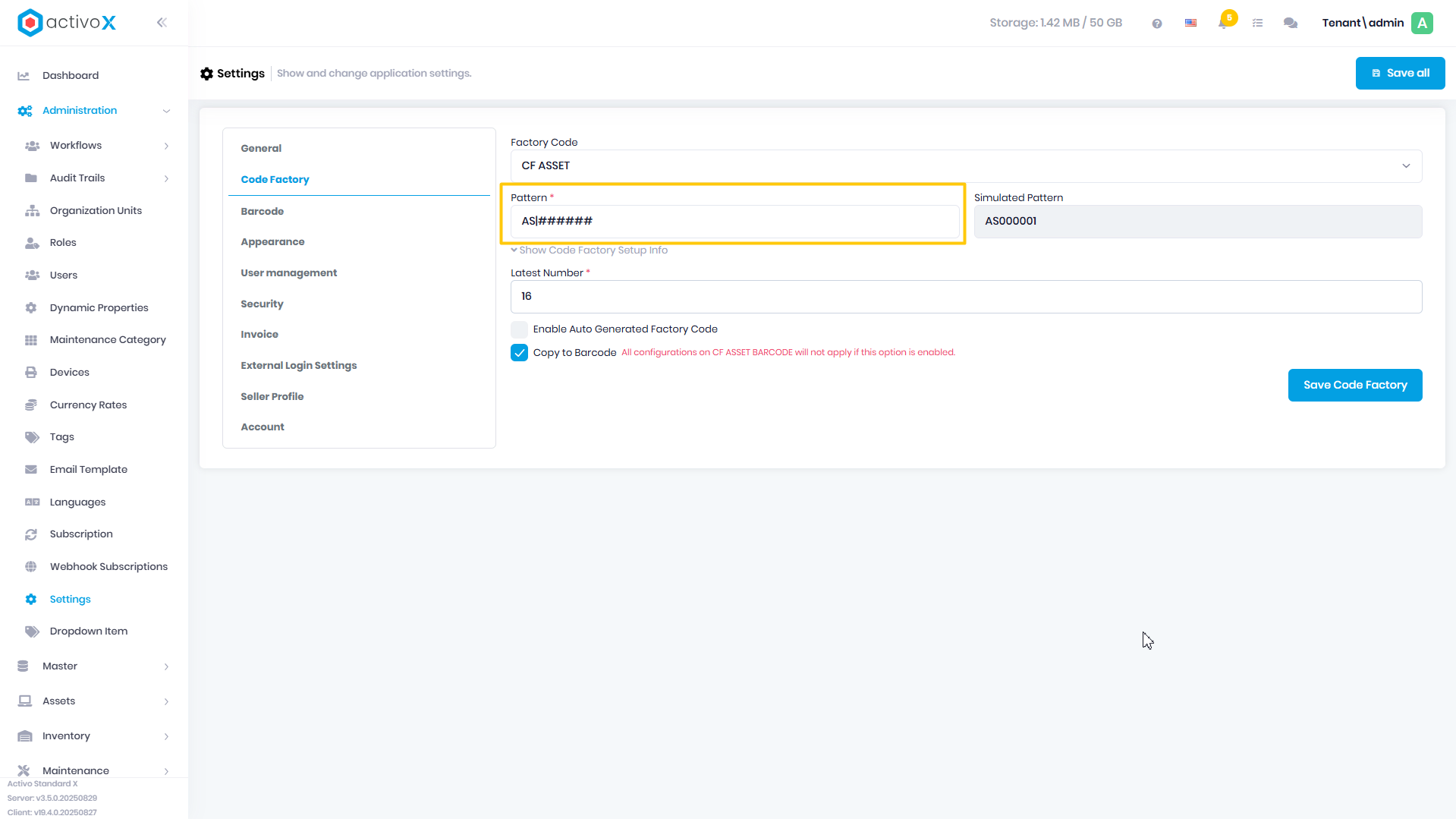Uncheck Copy to Barcode checkbox

pos(519,353)
